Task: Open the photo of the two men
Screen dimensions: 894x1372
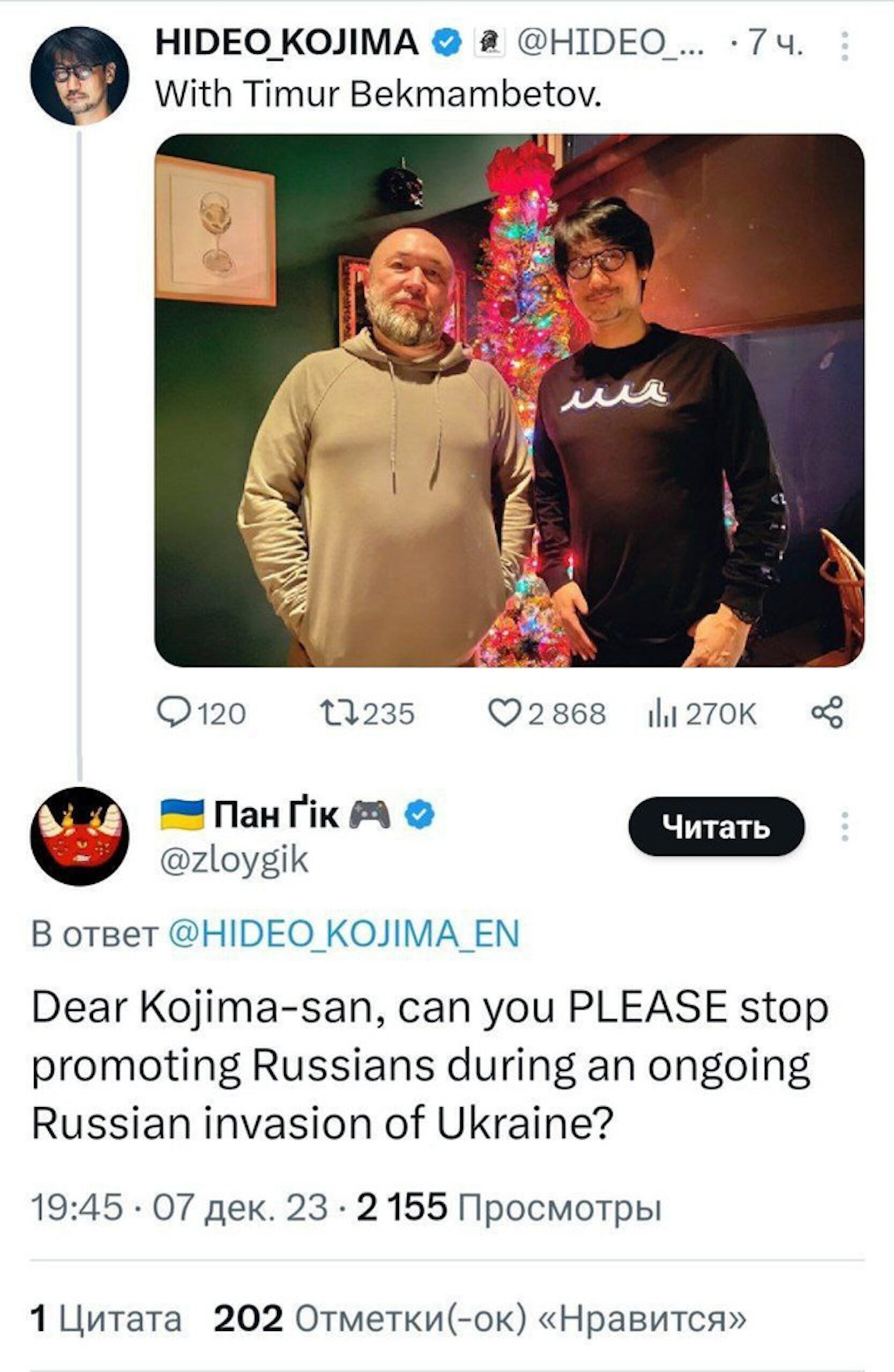Action: coord(510,401)
